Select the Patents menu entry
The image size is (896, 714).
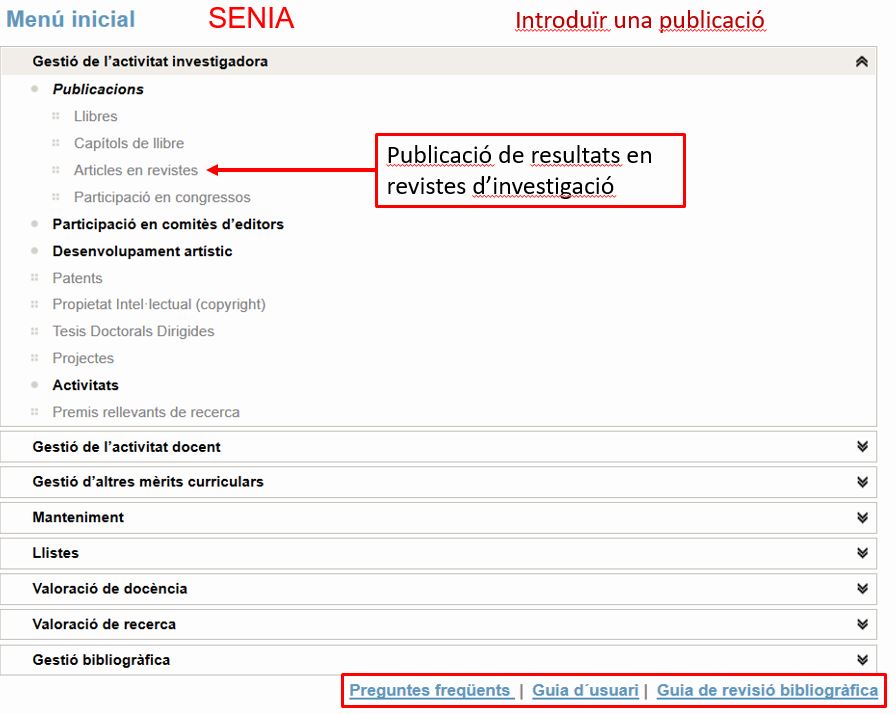click(77, 278)
